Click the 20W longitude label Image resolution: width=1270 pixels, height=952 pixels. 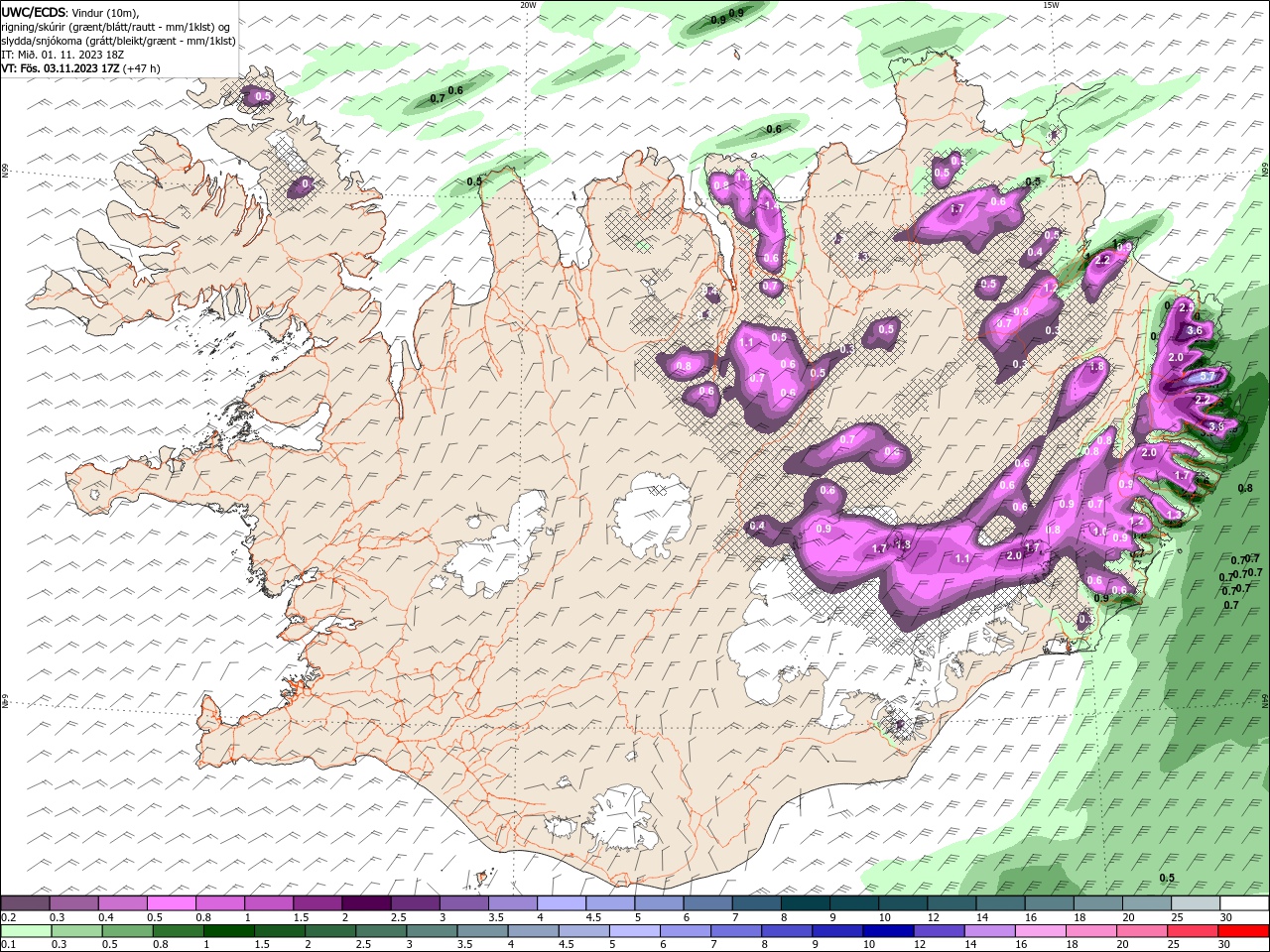[x=528, y=5]
